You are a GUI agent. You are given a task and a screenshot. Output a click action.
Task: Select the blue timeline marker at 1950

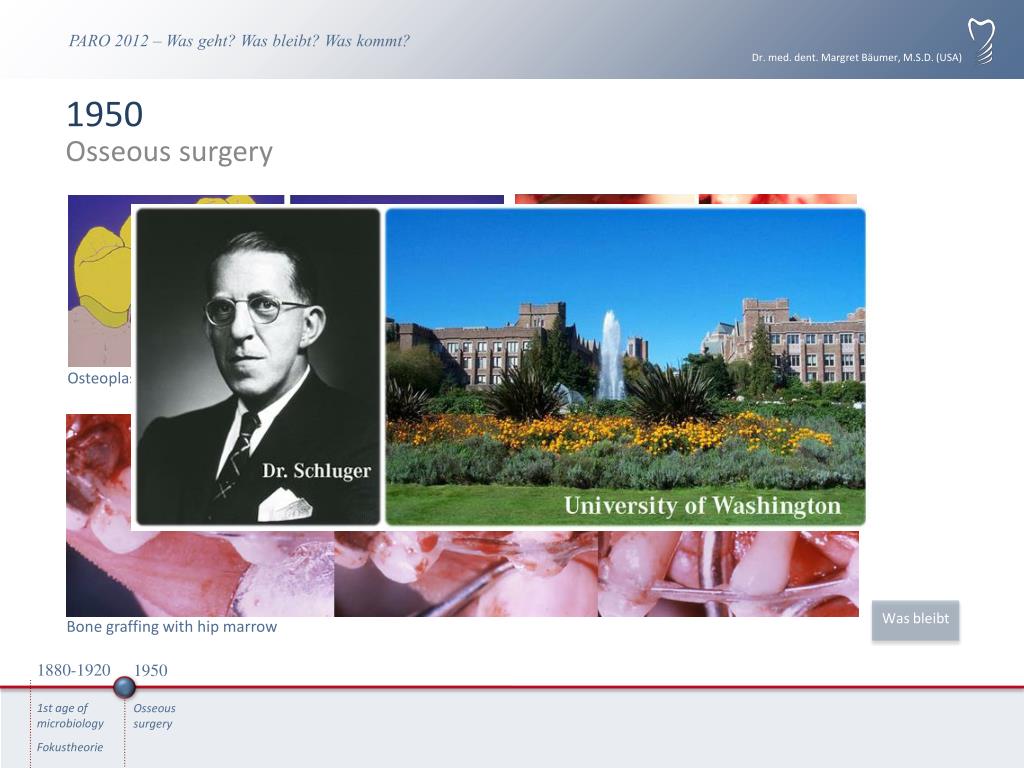tap(124, 687)
